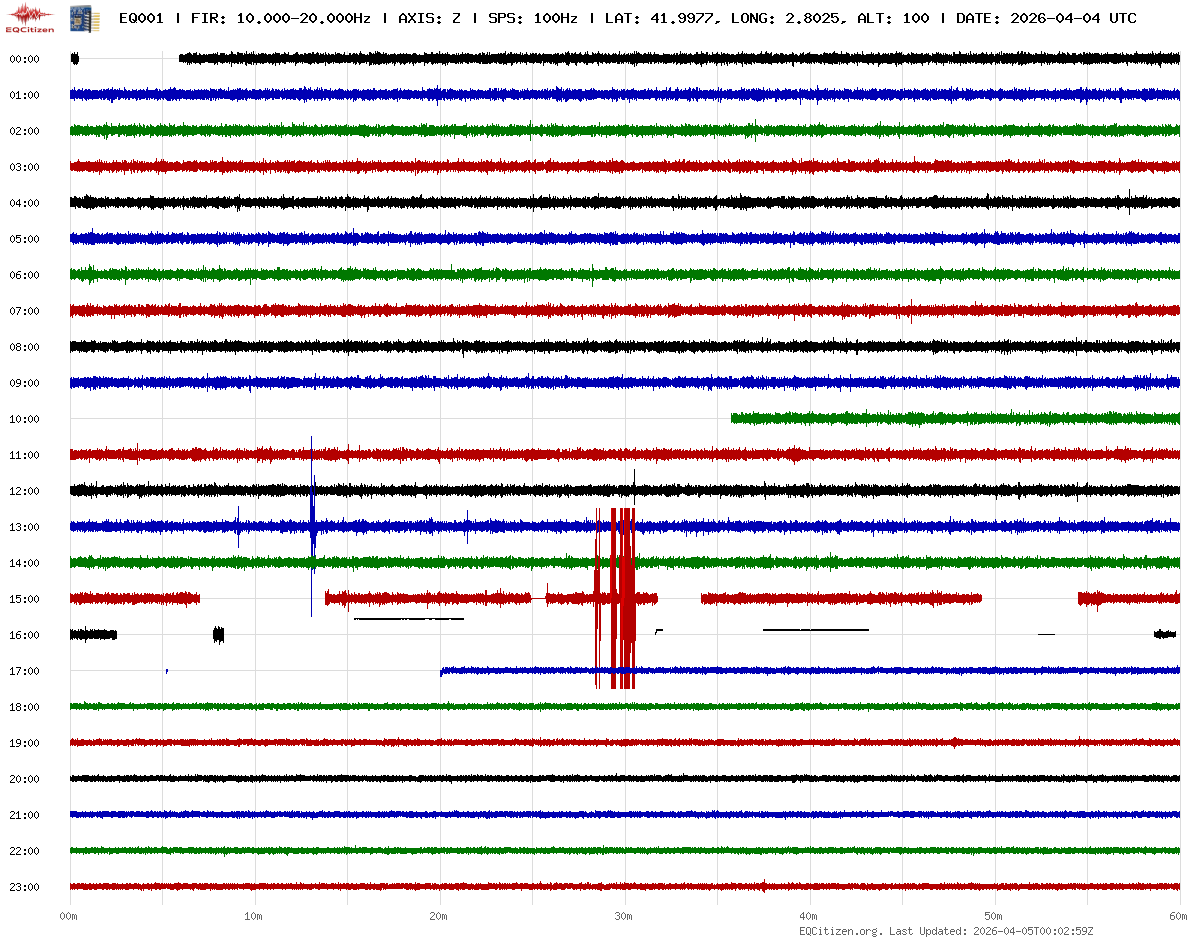Click the sensor device icon beside the logo
This screenshot has height=940, width=1200.
point(78,17)
